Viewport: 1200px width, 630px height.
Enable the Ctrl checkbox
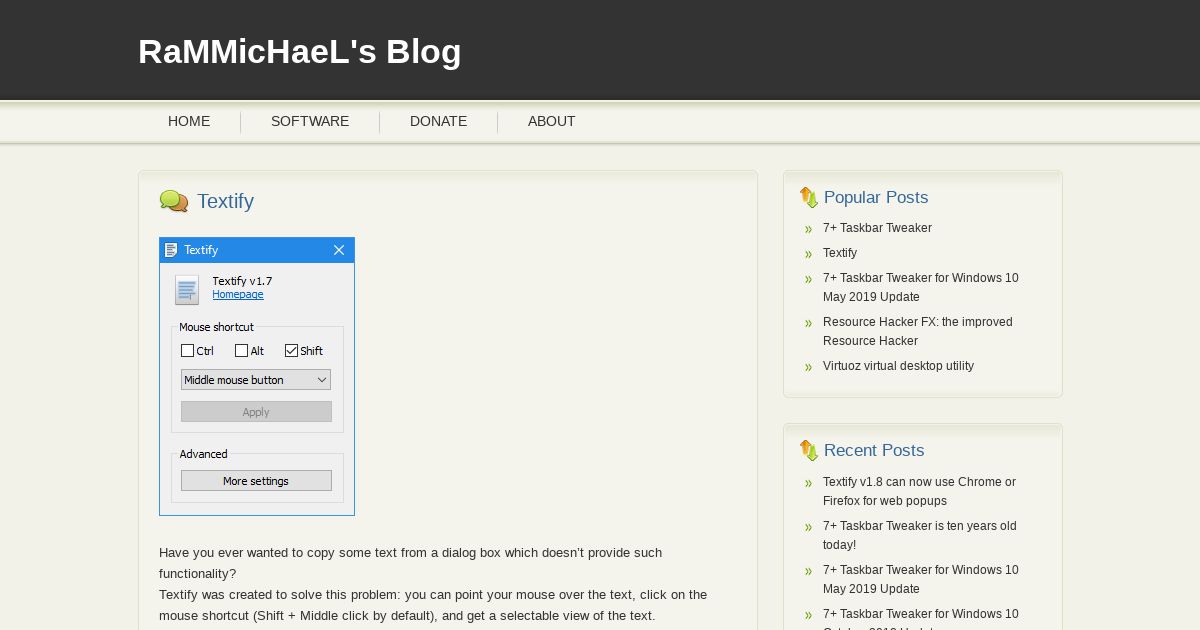(187, 351)
